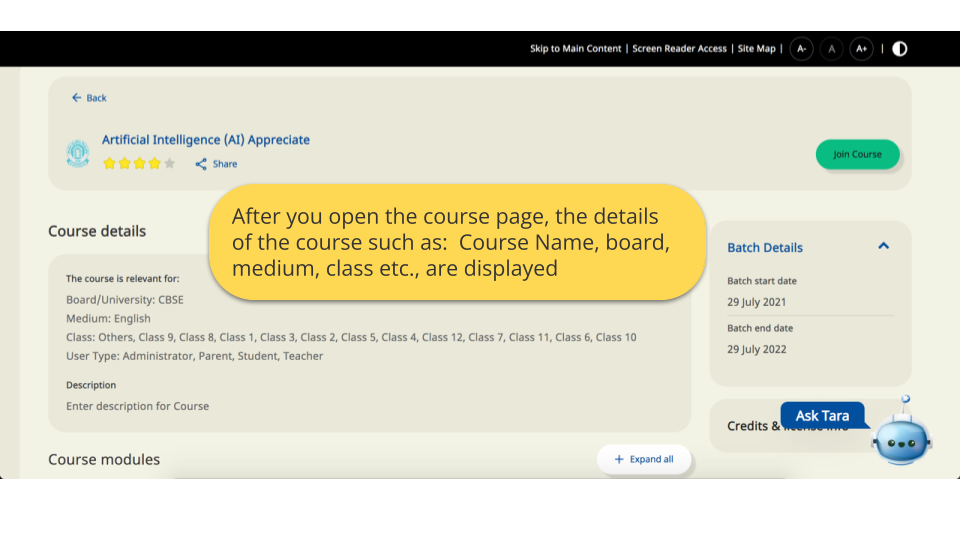Increase font size with A+ icon
This screenshot has width=960, height=540.
pyautogui.click(x=861, y=49)
